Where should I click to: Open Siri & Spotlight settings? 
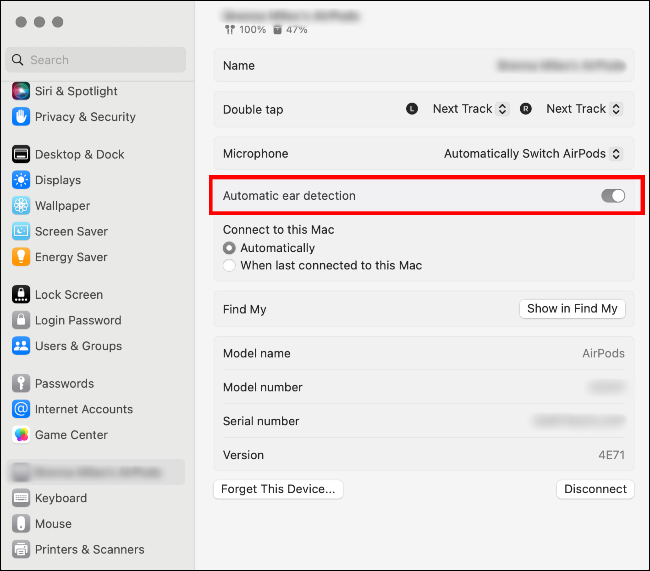tap(76, 91)
